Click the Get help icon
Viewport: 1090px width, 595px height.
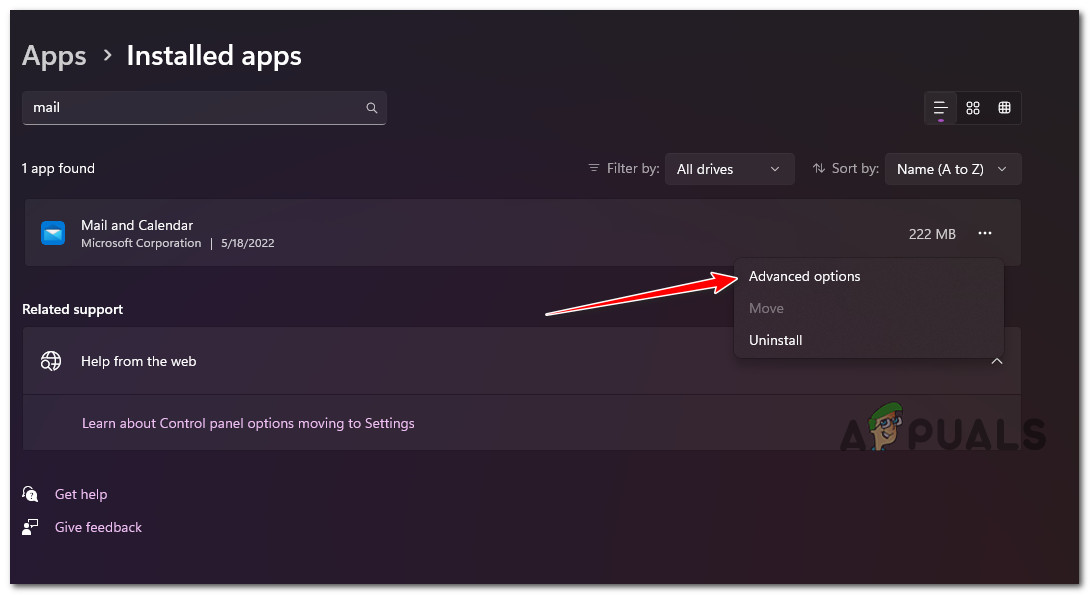31,494
